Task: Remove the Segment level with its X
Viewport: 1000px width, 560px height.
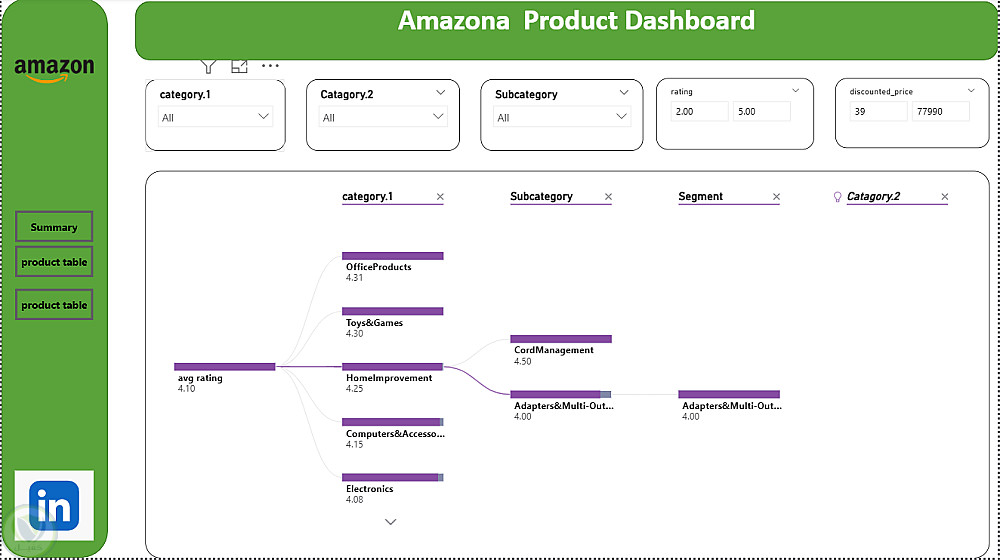Action: [776, 197]
